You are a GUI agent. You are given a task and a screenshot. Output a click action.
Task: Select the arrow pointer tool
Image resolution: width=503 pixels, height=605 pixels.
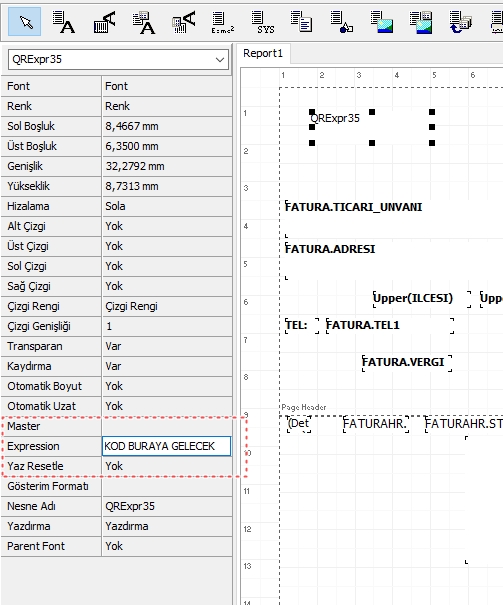click(x=24, y=22)
